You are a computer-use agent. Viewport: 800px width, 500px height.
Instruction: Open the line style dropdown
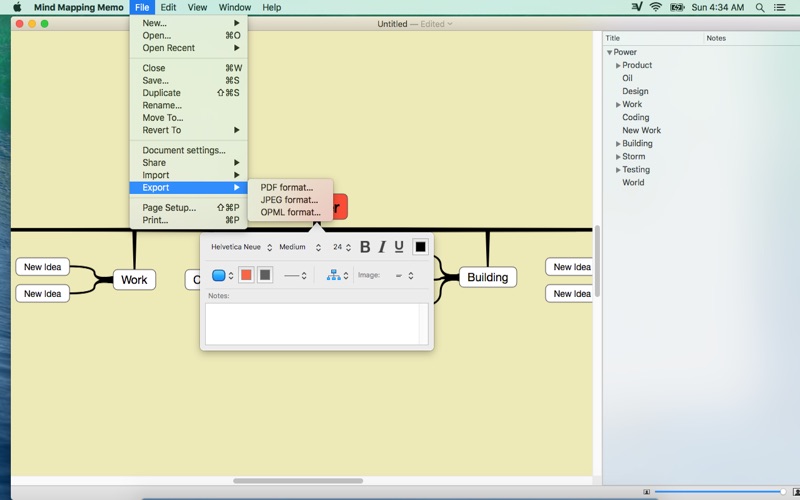(x=295, y=276)
